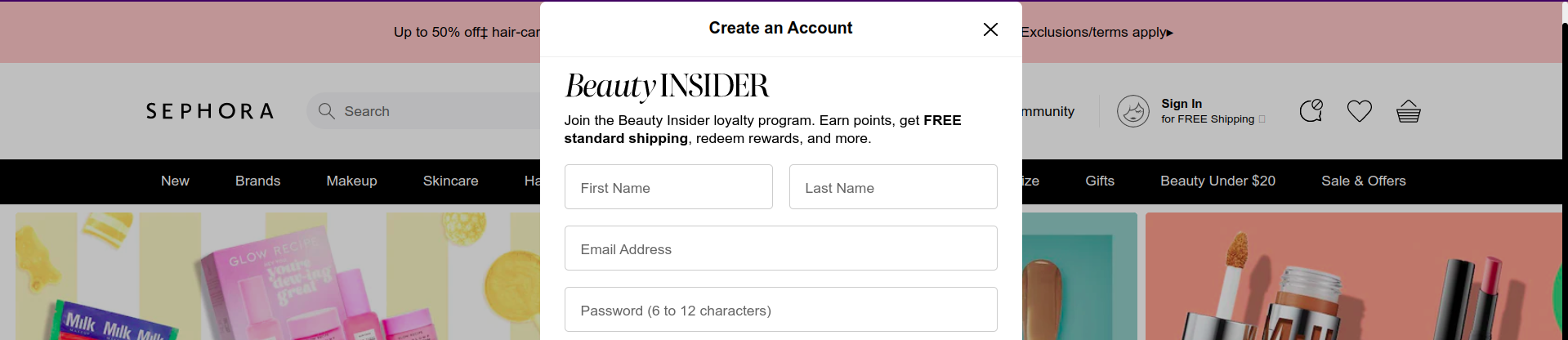Click Sign In for FREE Shipping
This screenshot has width=1568, height=340.
[1208, 111]
